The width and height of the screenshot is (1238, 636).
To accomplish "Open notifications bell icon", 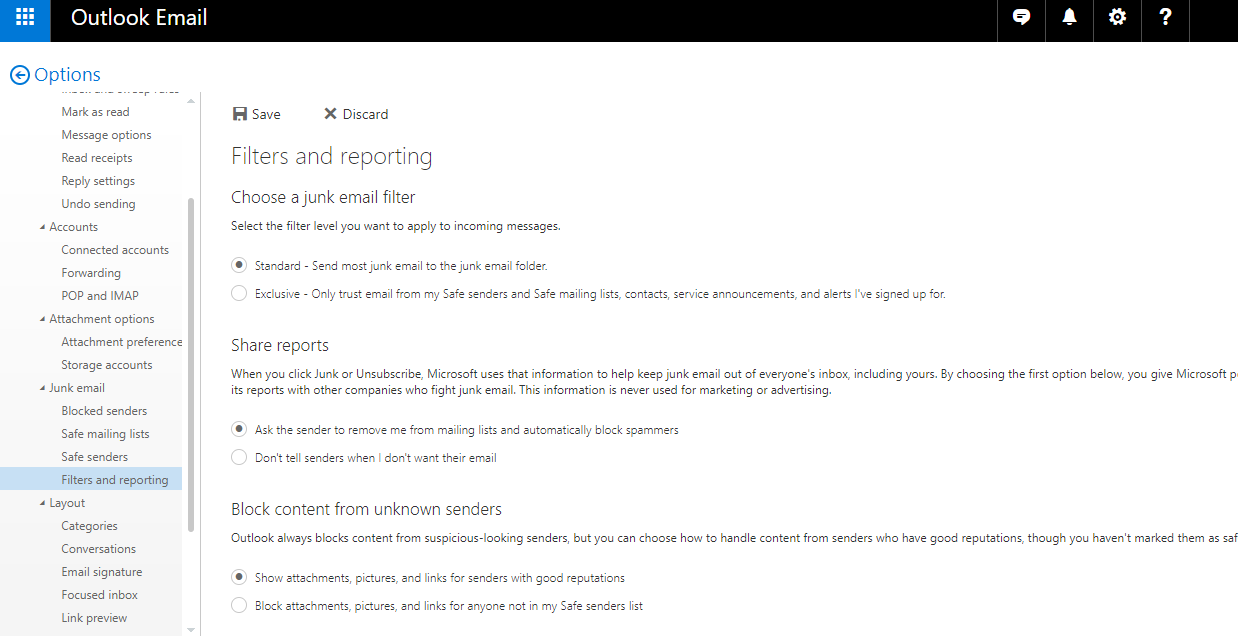I will [x=1069, y=18].
